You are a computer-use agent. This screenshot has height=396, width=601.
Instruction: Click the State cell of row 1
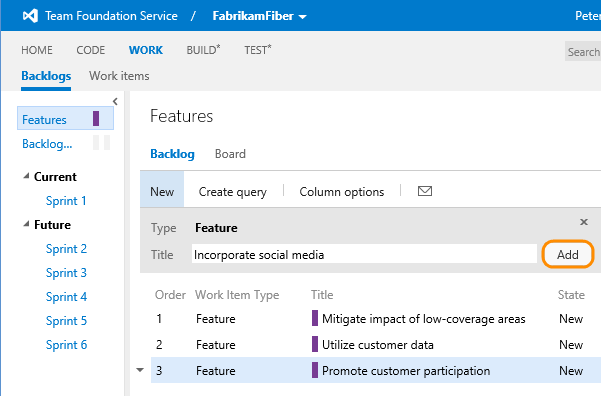571,319
